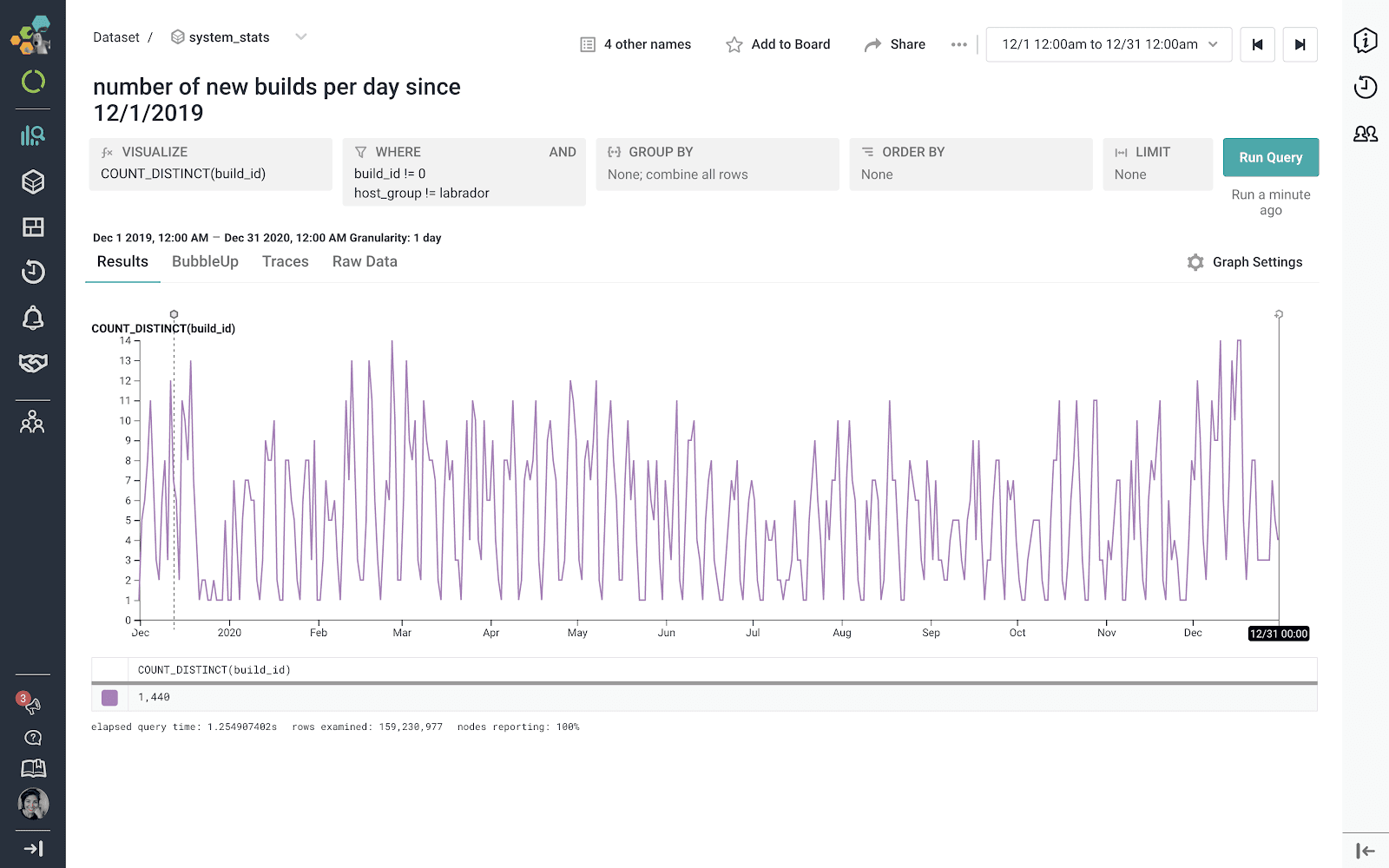Open the datasets cube icon in sidebar
Image resolution: width=1389 pixels, height=868 pixels.
coord(33,181)
